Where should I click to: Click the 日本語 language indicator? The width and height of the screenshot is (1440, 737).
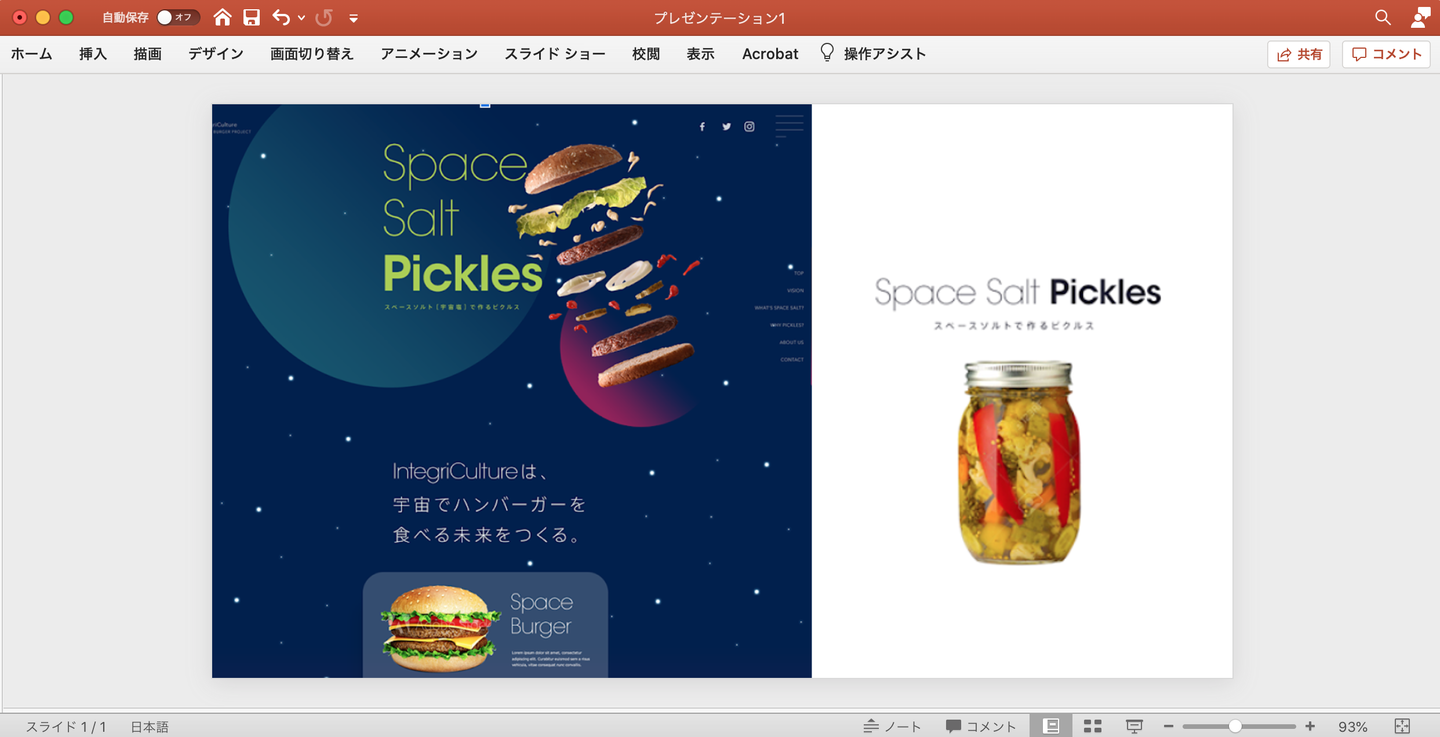click(x=150, y=727)
